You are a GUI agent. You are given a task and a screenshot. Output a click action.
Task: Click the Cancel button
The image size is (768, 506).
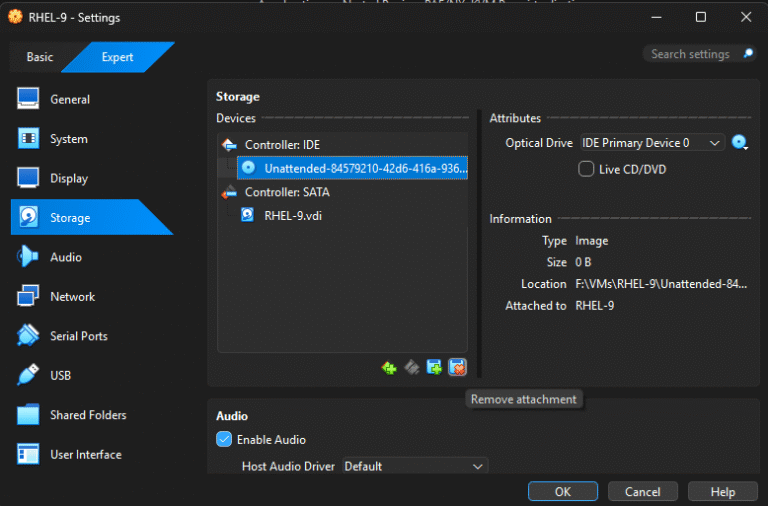[642, 492]
